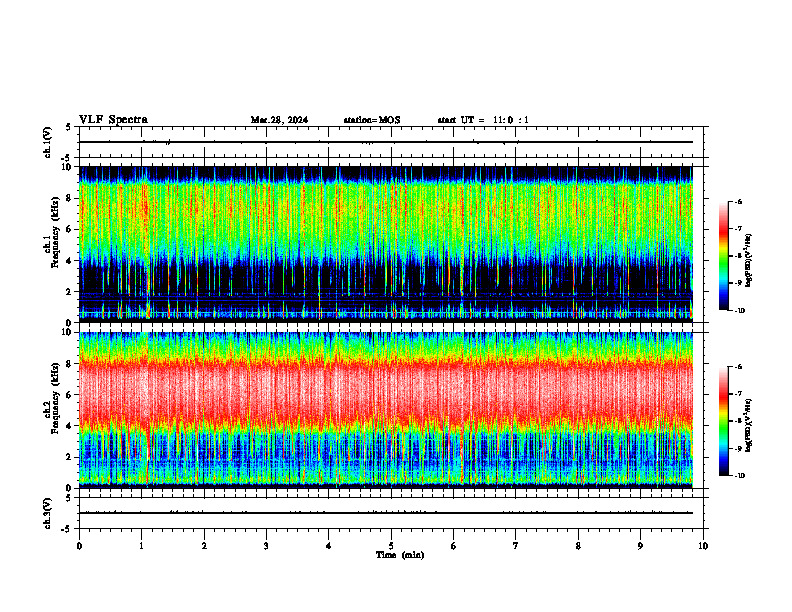Click the 'ch.1(V)' axis label

click(x=48, y=142)
